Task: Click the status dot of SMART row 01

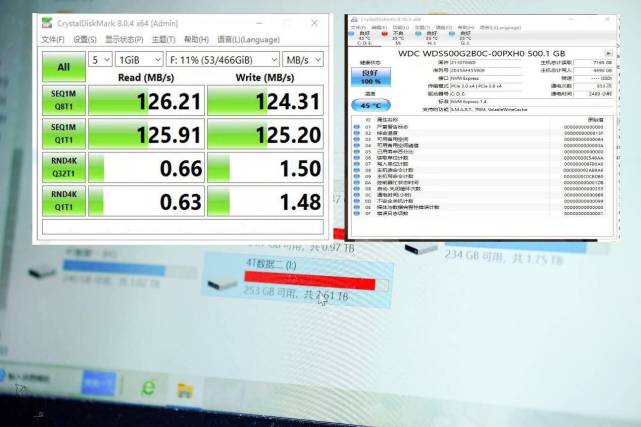Action: [357, 127]
